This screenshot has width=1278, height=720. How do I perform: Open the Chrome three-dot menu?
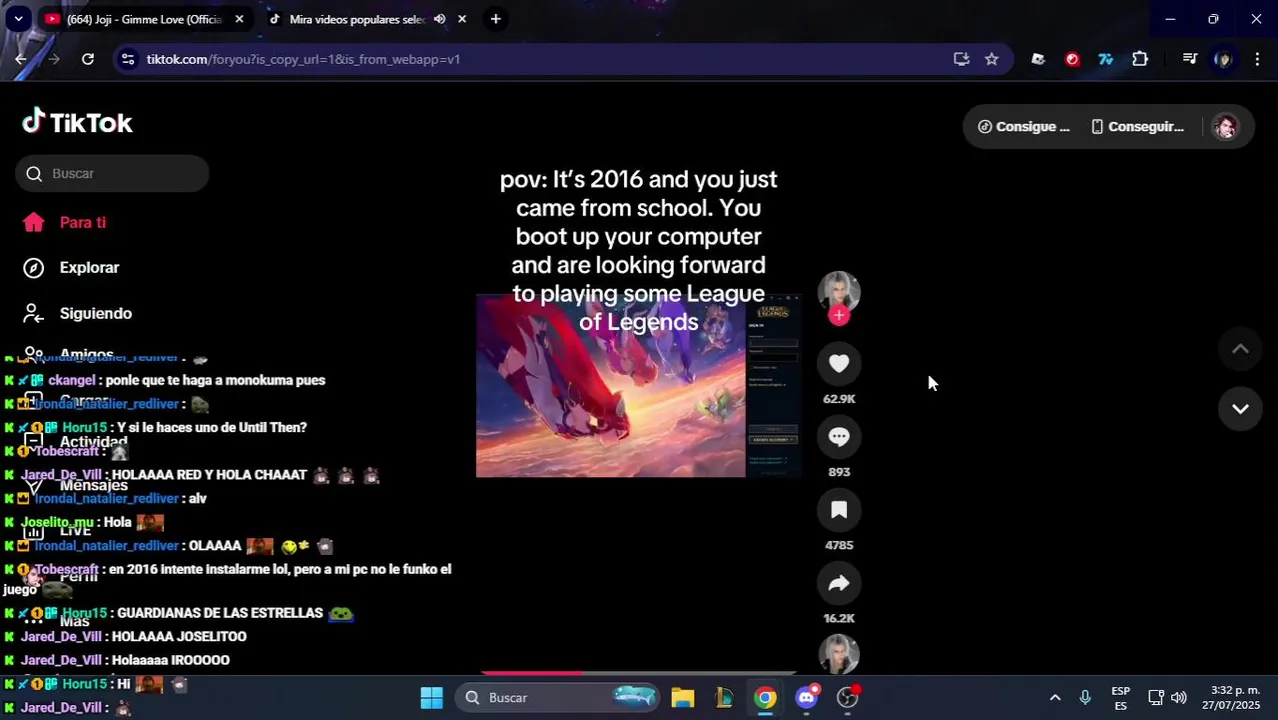(x=1257, y=59)
